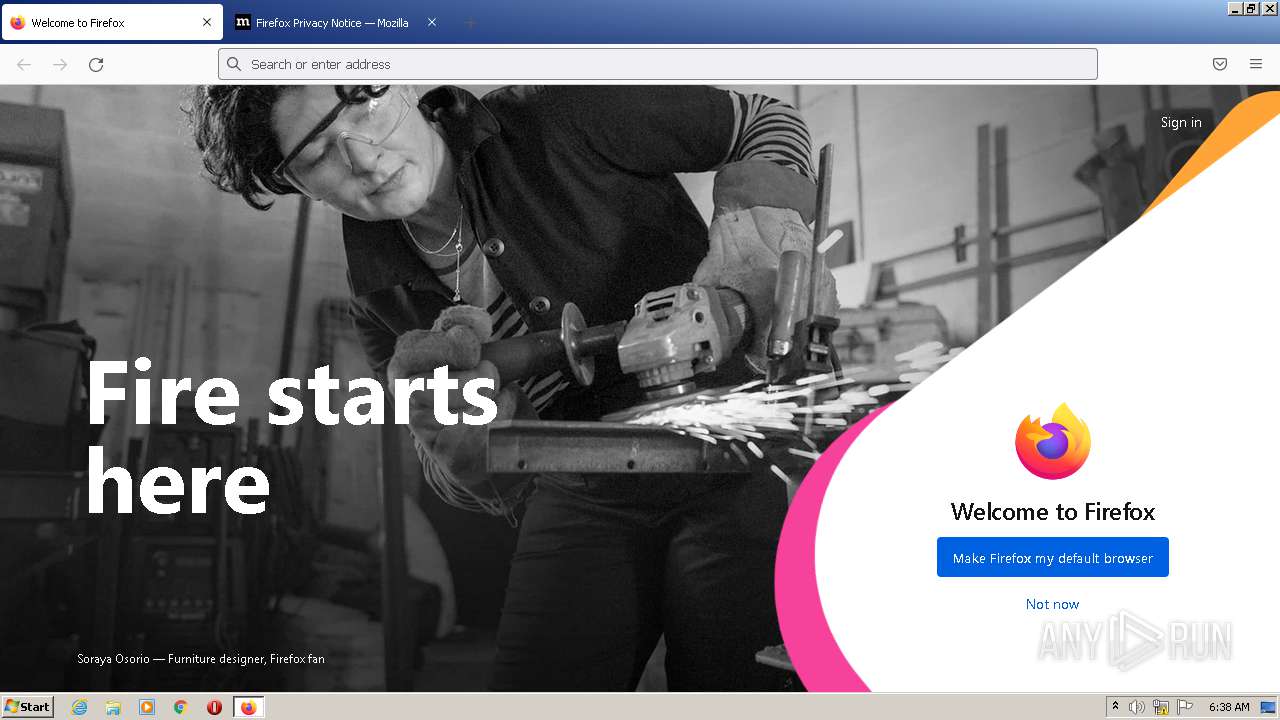Viewport: 1280px width, 720px height.
Task: Open a new tab with the plus icon
Action: [470, 22]
